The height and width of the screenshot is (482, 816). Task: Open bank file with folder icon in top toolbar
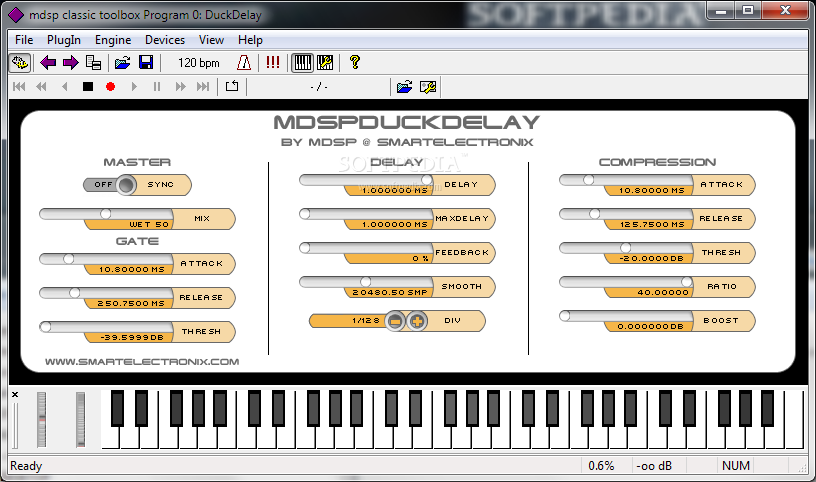click(x=123, y=63)
